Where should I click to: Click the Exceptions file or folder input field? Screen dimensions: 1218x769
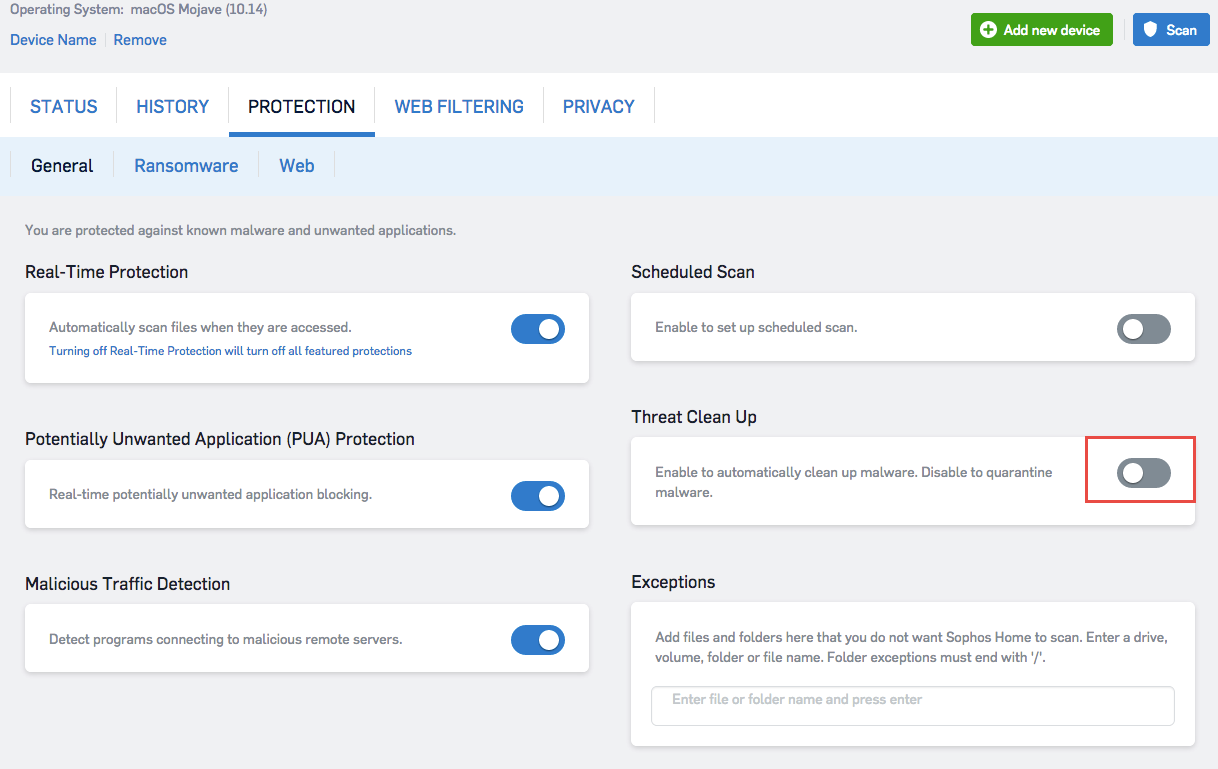pos(912,705)
